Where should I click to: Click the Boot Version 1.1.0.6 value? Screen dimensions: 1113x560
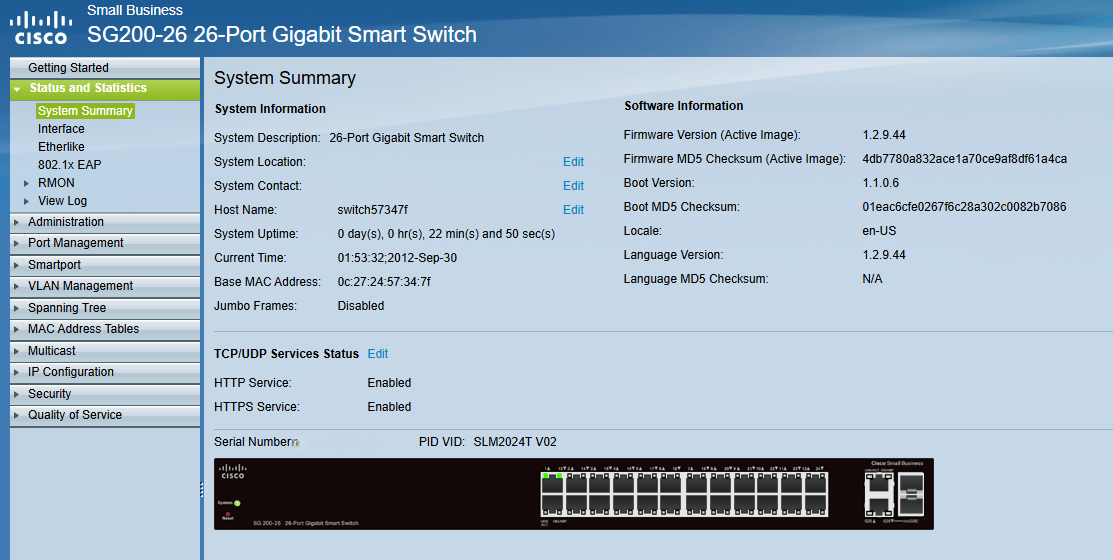(880, 182)
